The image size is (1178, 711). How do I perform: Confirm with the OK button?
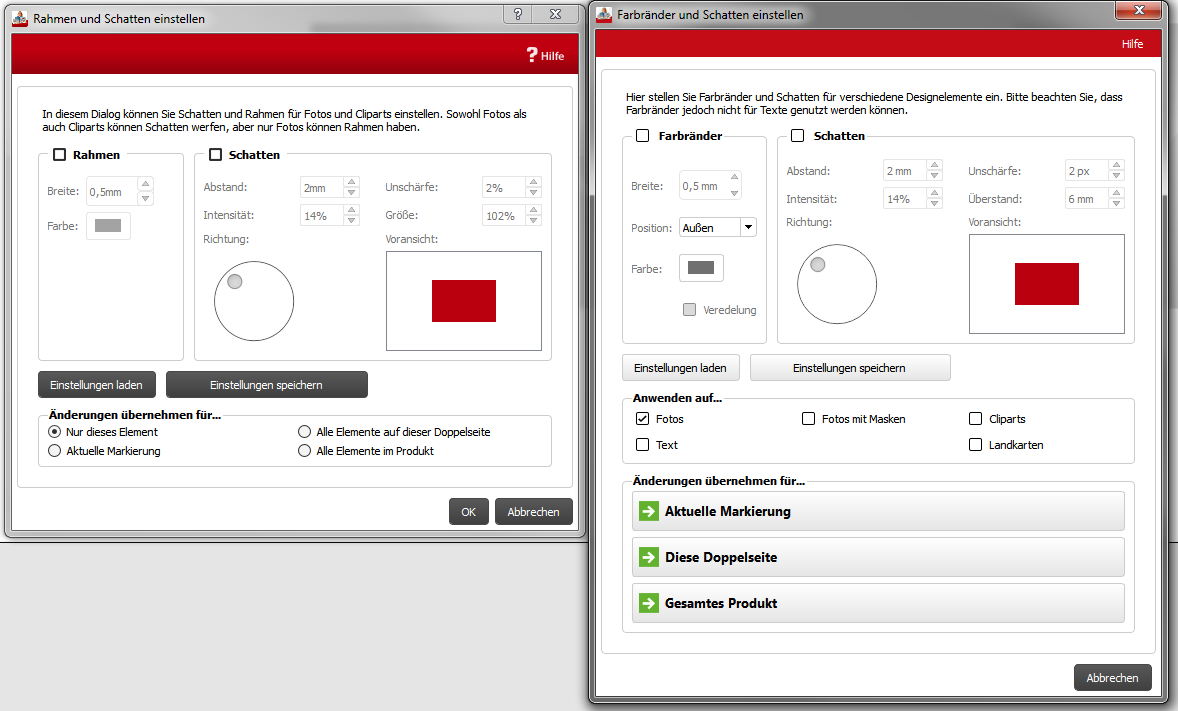point(469,512)
